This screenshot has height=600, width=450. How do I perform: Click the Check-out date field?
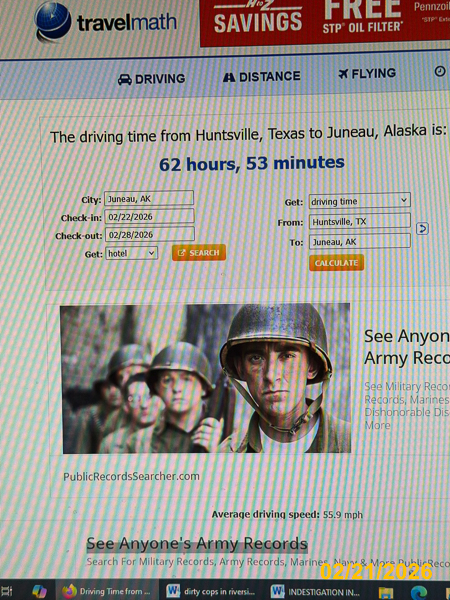pyautogui.click(x=150, y=235)
